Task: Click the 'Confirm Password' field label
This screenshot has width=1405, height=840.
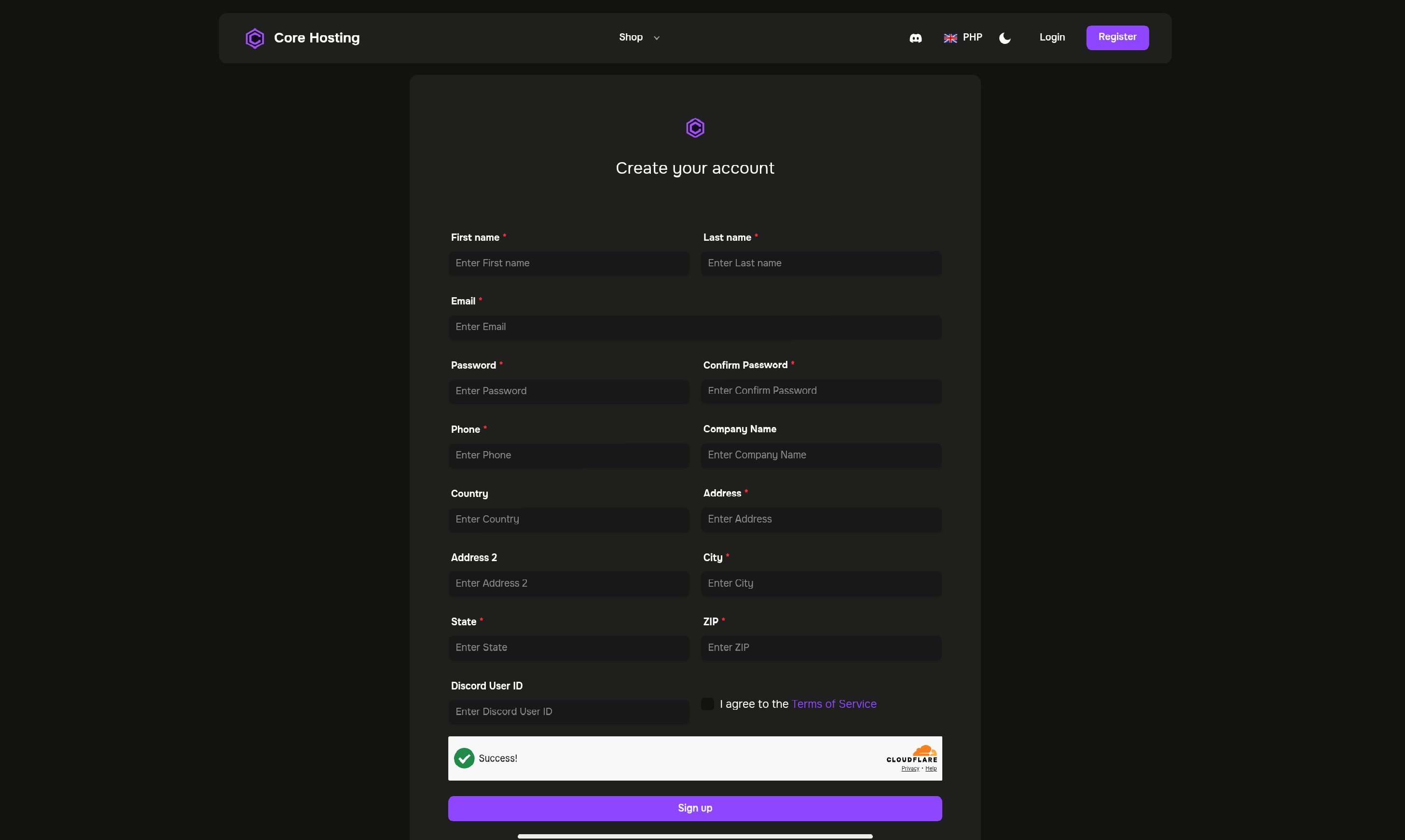Action: [745, 365]
